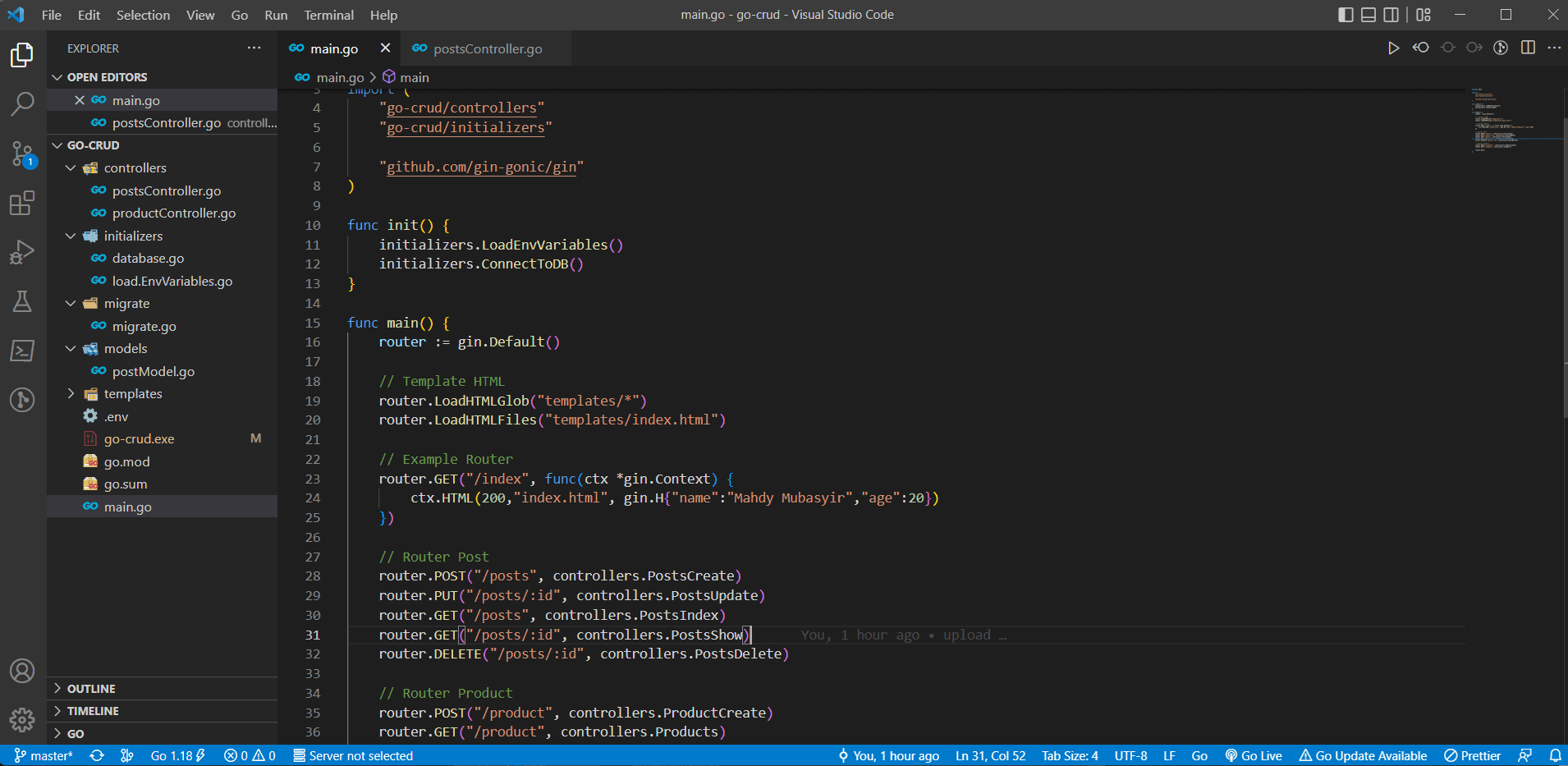
Task: Open the Edit menu
Action: coord(89,15)
